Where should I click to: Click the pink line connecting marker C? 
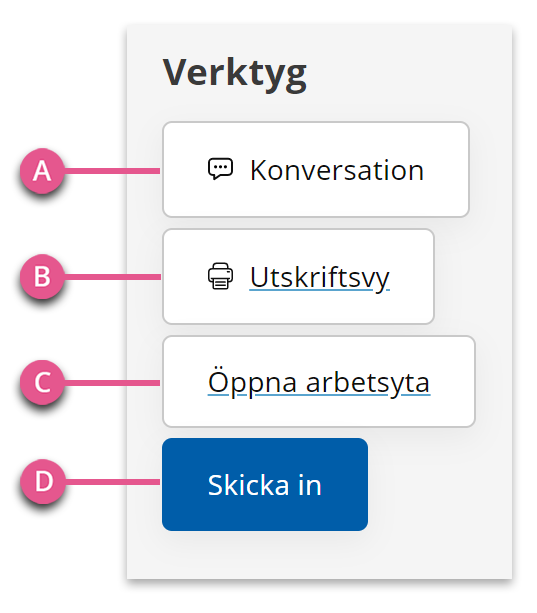(112, 382)
